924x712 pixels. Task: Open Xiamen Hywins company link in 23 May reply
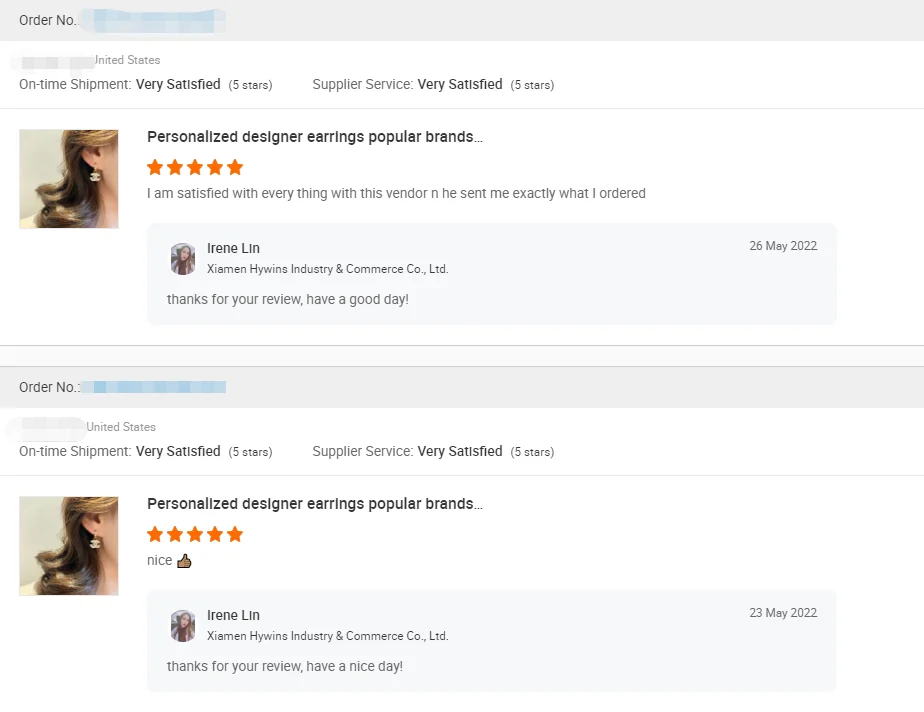(327, 636)
